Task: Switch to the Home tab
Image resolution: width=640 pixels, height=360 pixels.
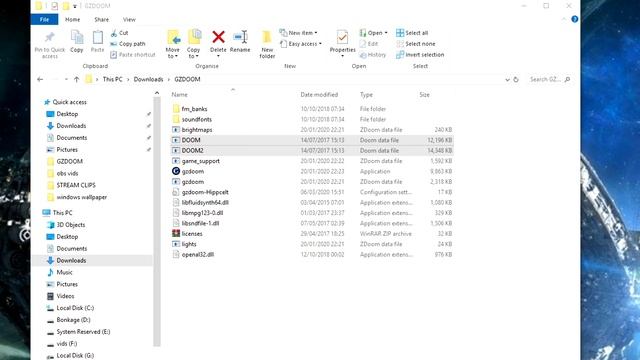Action: pyautogui.click(x=73, y=19)
